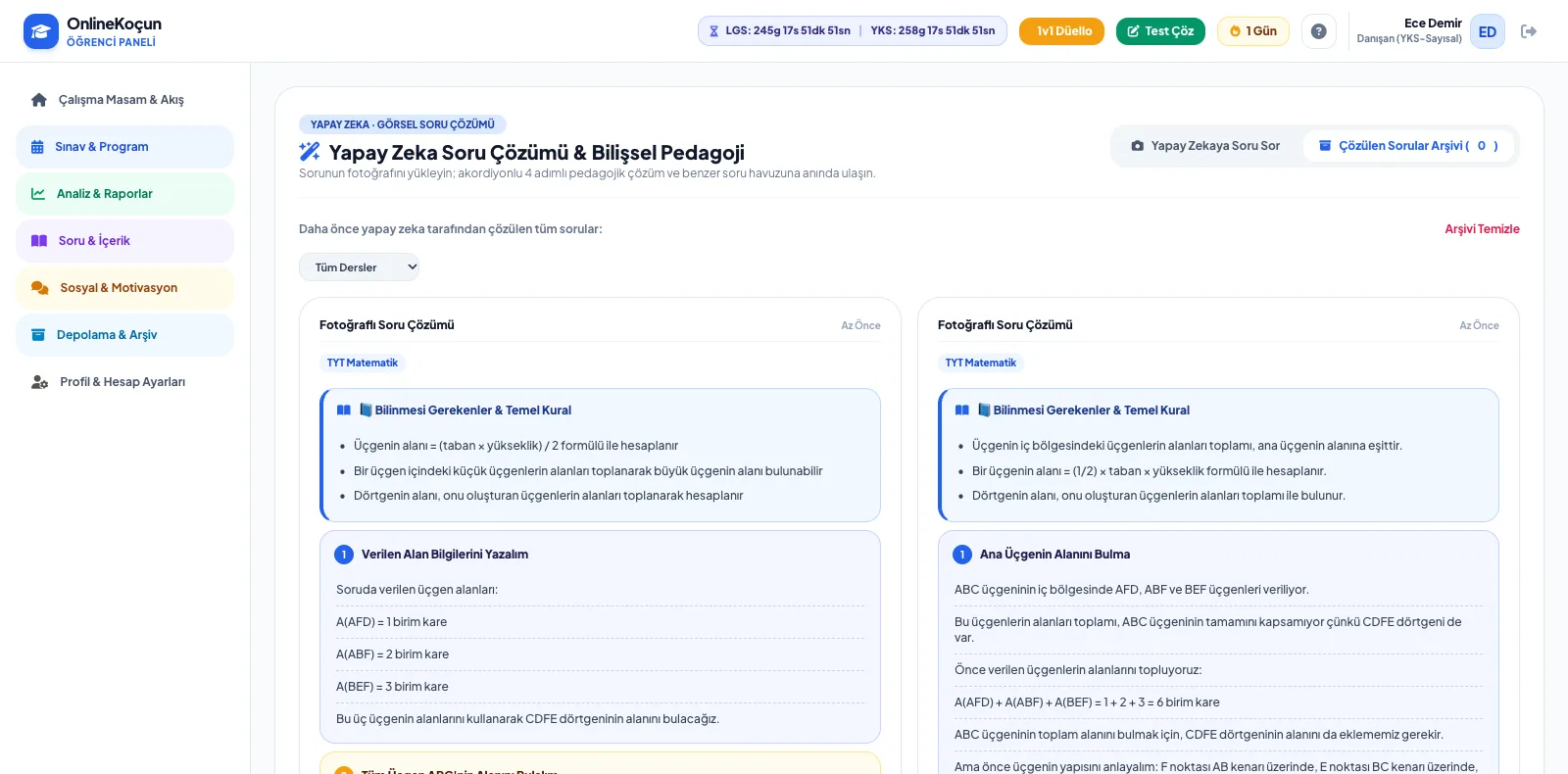Click the archive box icon beside Depolama & Arşiv
Image resolution: width=1568 pixels, height=774 pixels.
pos(38,335)
